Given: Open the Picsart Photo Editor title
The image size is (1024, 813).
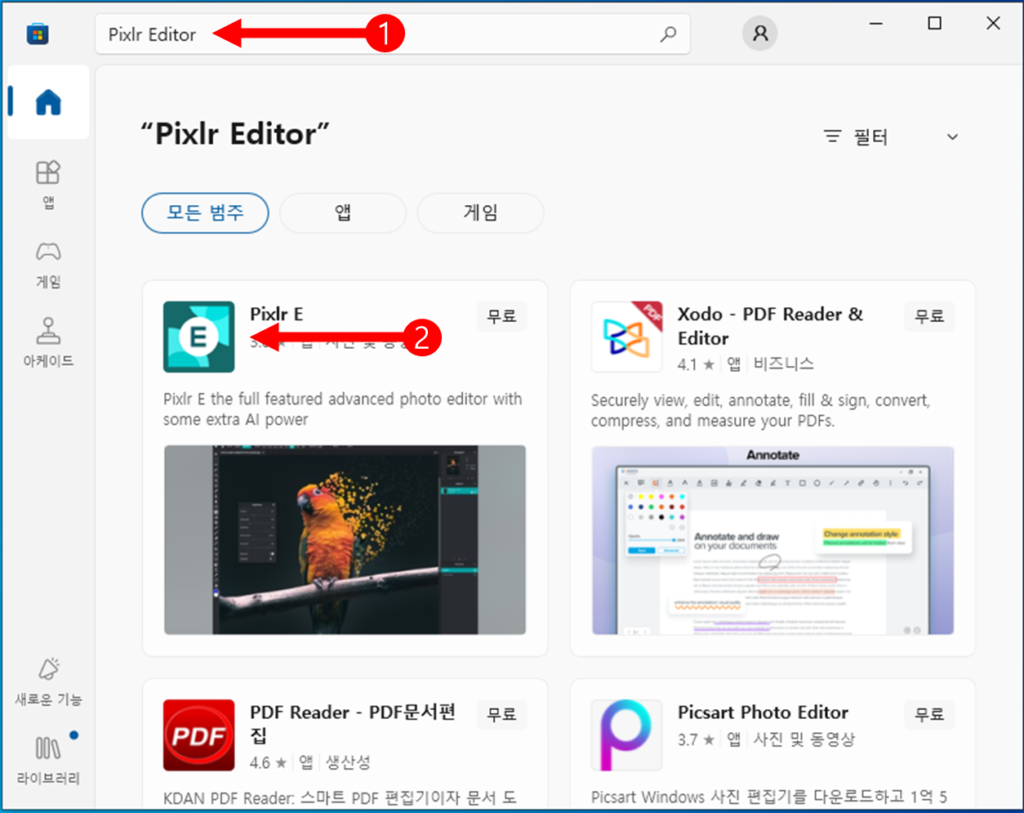Looking at the screenshot, I should pyautogui.click(x=763, y=712).
